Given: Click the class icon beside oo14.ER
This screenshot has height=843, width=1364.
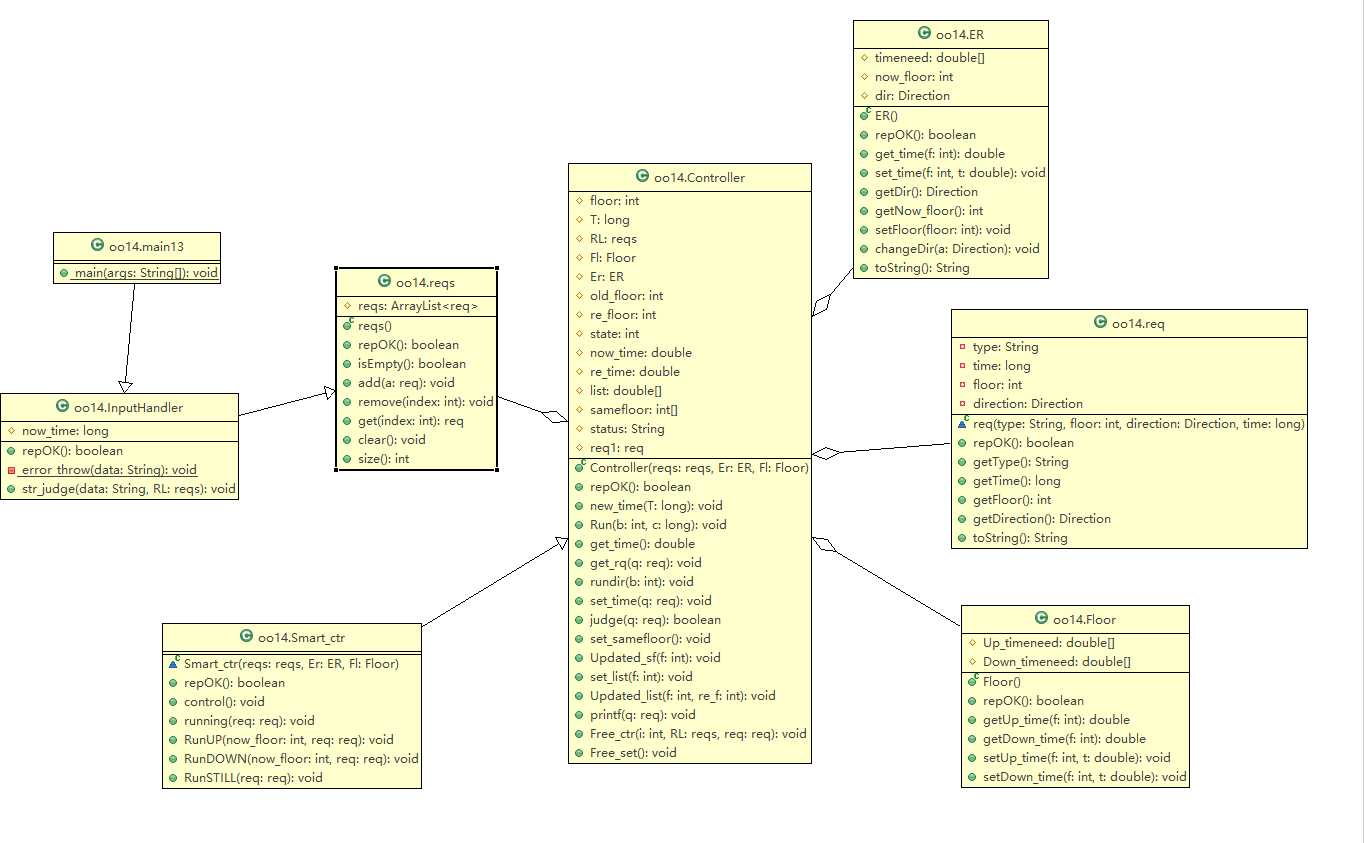Looking at the screenshot, I should point(924,33).
